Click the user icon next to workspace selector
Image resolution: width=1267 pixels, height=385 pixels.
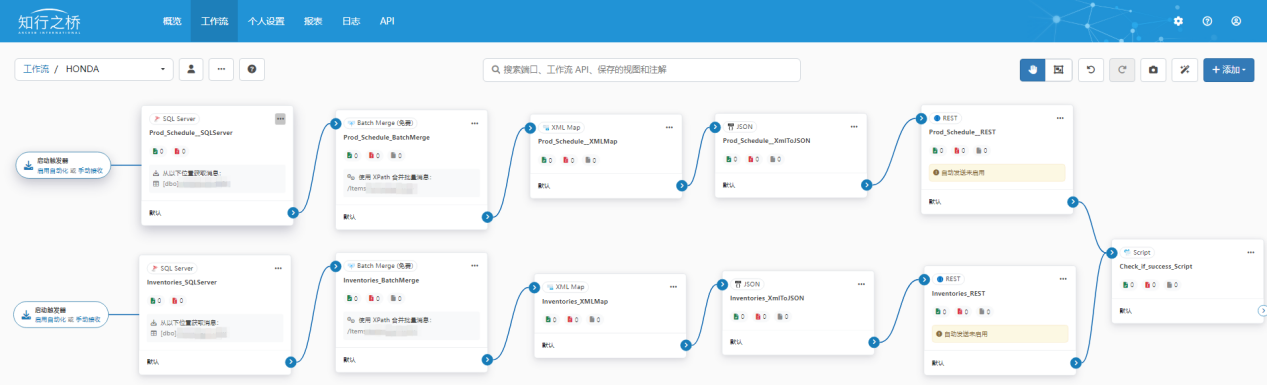[191, 70]
